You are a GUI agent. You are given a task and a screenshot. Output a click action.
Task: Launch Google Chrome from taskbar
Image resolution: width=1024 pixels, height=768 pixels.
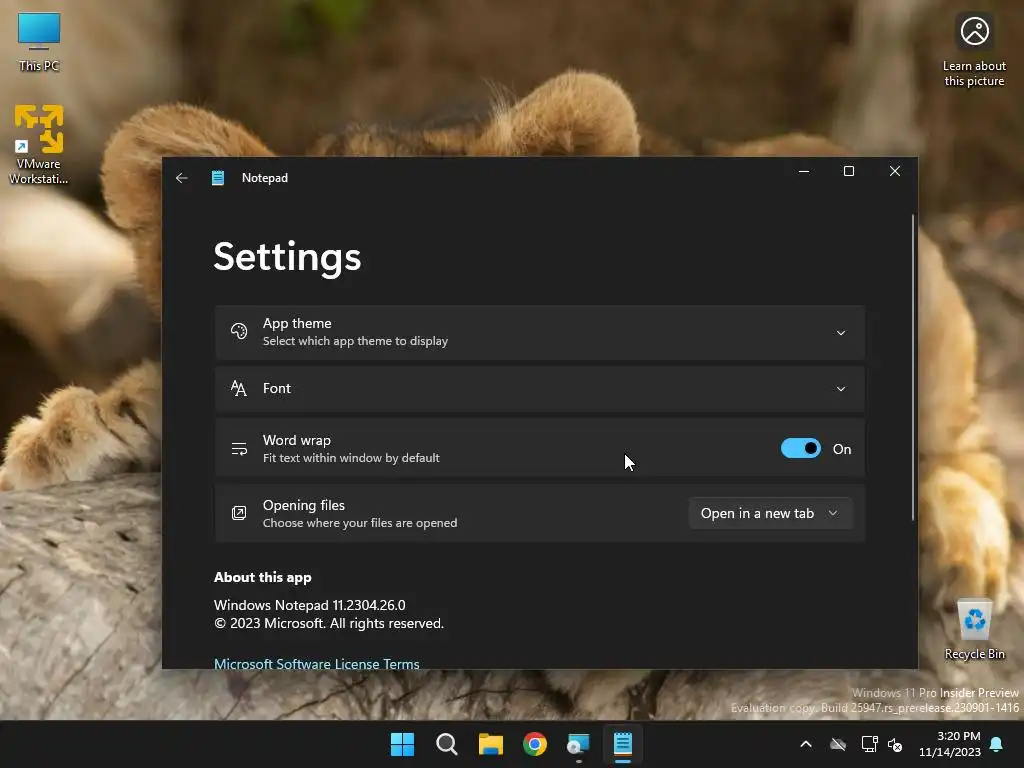click(535, 744)
